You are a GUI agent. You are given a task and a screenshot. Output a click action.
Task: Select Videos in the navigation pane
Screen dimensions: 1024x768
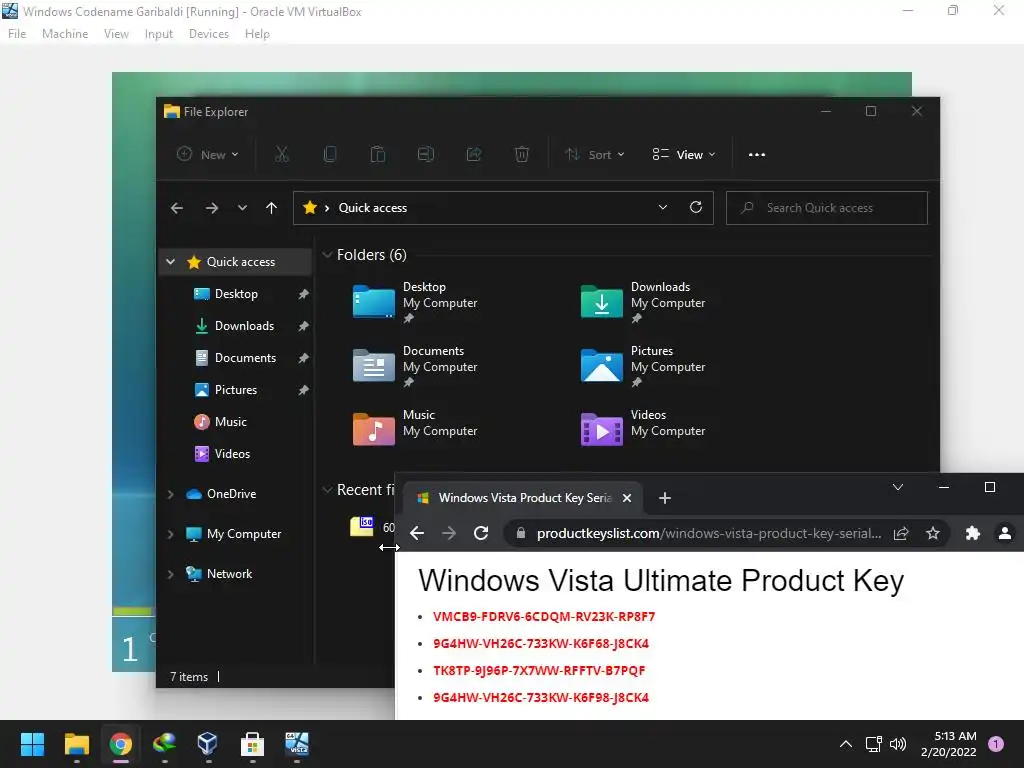click(236, 454)
